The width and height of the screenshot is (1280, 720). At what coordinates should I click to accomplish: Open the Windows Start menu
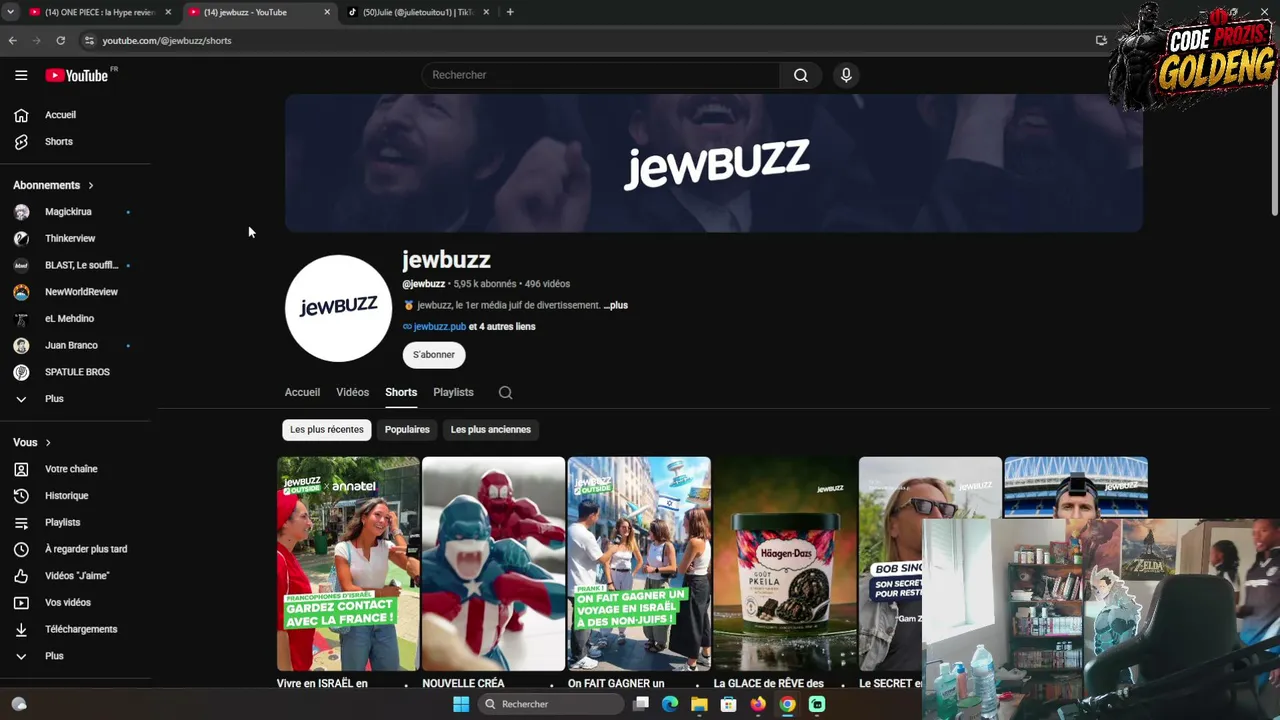pyautogui.click(x=461, y=704)
